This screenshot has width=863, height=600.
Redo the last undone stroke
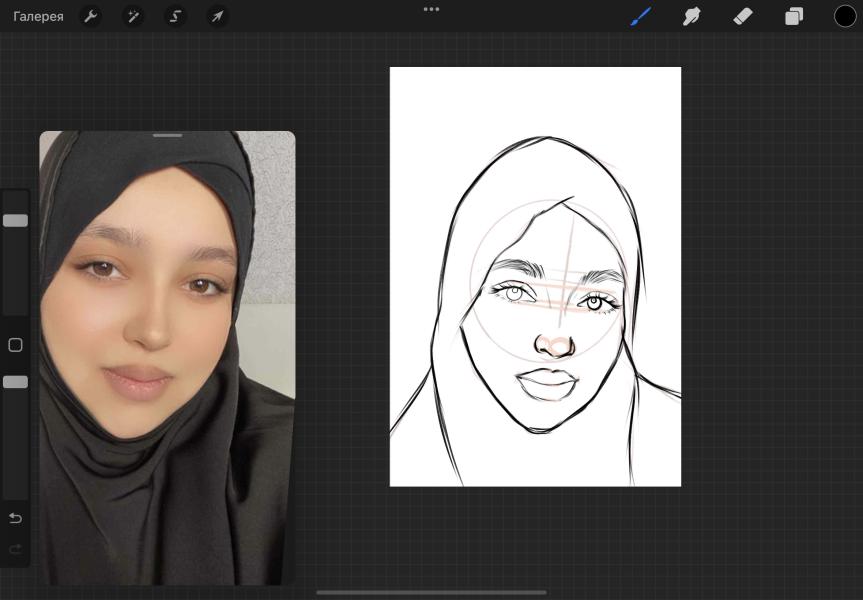(x=15, y=549)
